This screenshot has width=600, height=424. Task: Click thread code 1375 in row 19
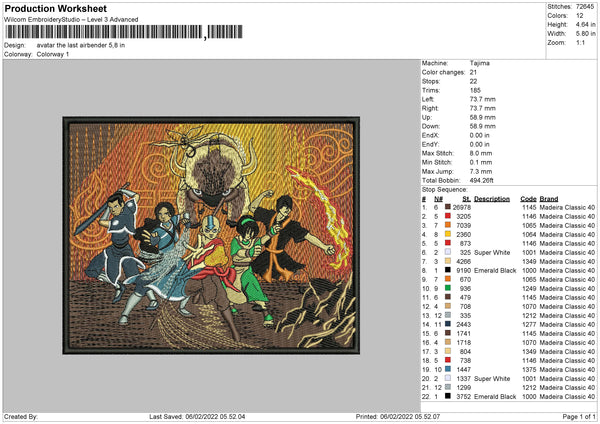tap(529, 370)
